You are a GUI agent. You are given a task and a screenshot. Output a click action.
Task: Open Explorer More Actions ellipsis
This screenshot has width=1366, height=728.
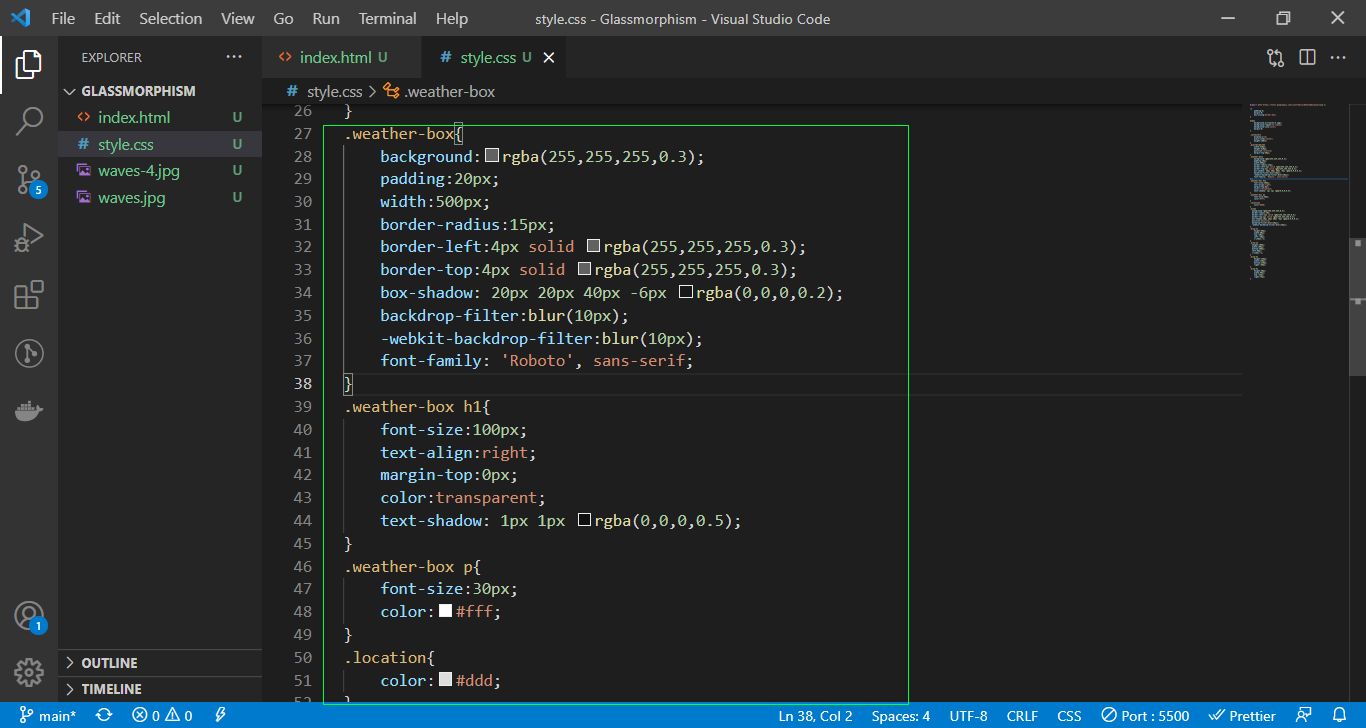tap(234, 57)
